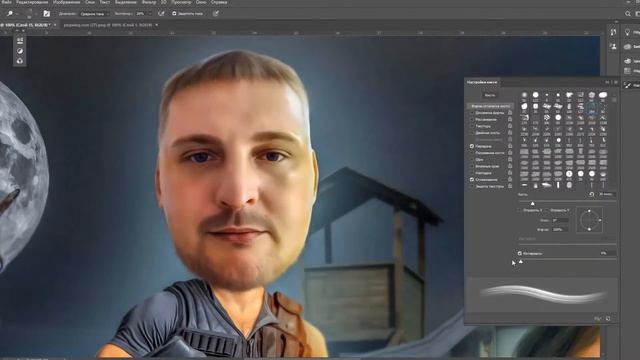The height and width of the screenshot is (360, 640).
Task: Open the search magnifier at top right
Action: (x=628, y=14)
